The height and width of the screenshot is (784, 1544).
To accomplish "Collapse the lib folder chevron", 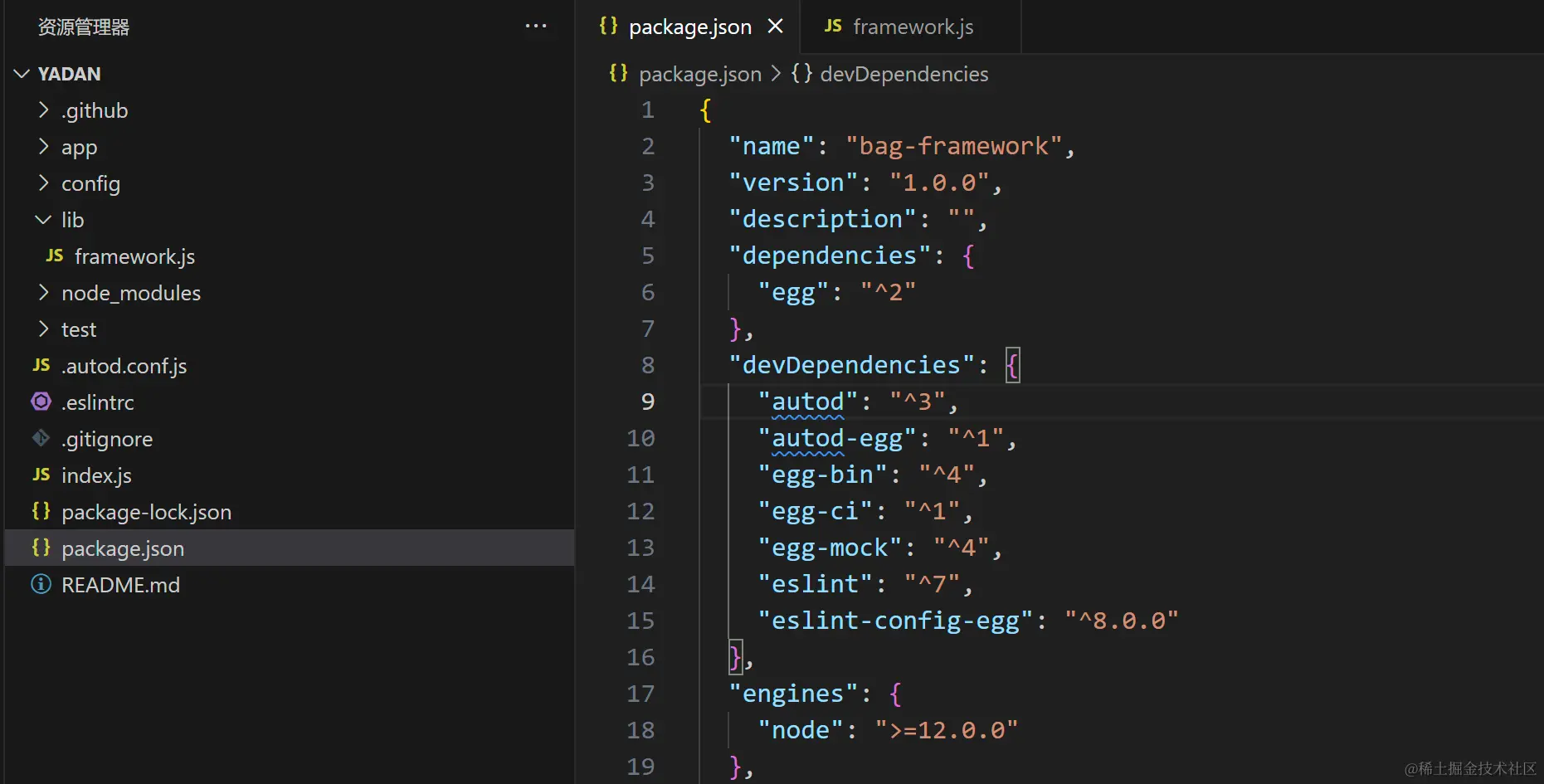I will coord(44,219).
